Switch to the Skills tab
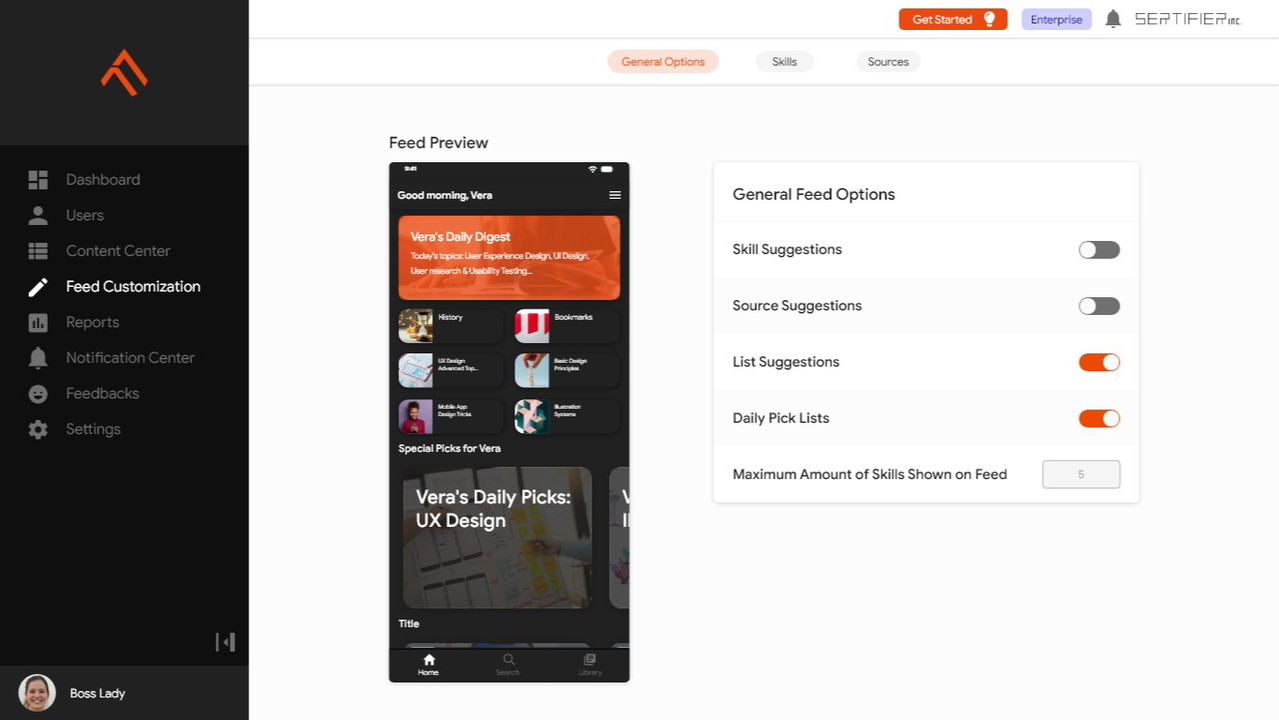This screenshot has width=1279, height=720. 784,62
